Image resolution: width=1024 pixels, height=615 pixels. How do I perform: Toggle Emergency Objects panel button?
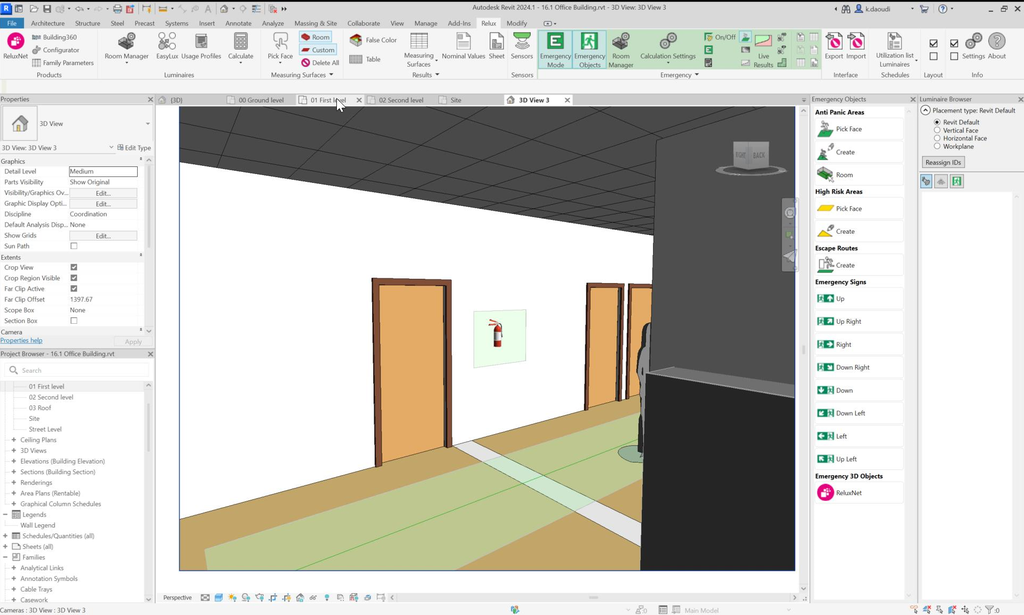(x=589, y=50)
